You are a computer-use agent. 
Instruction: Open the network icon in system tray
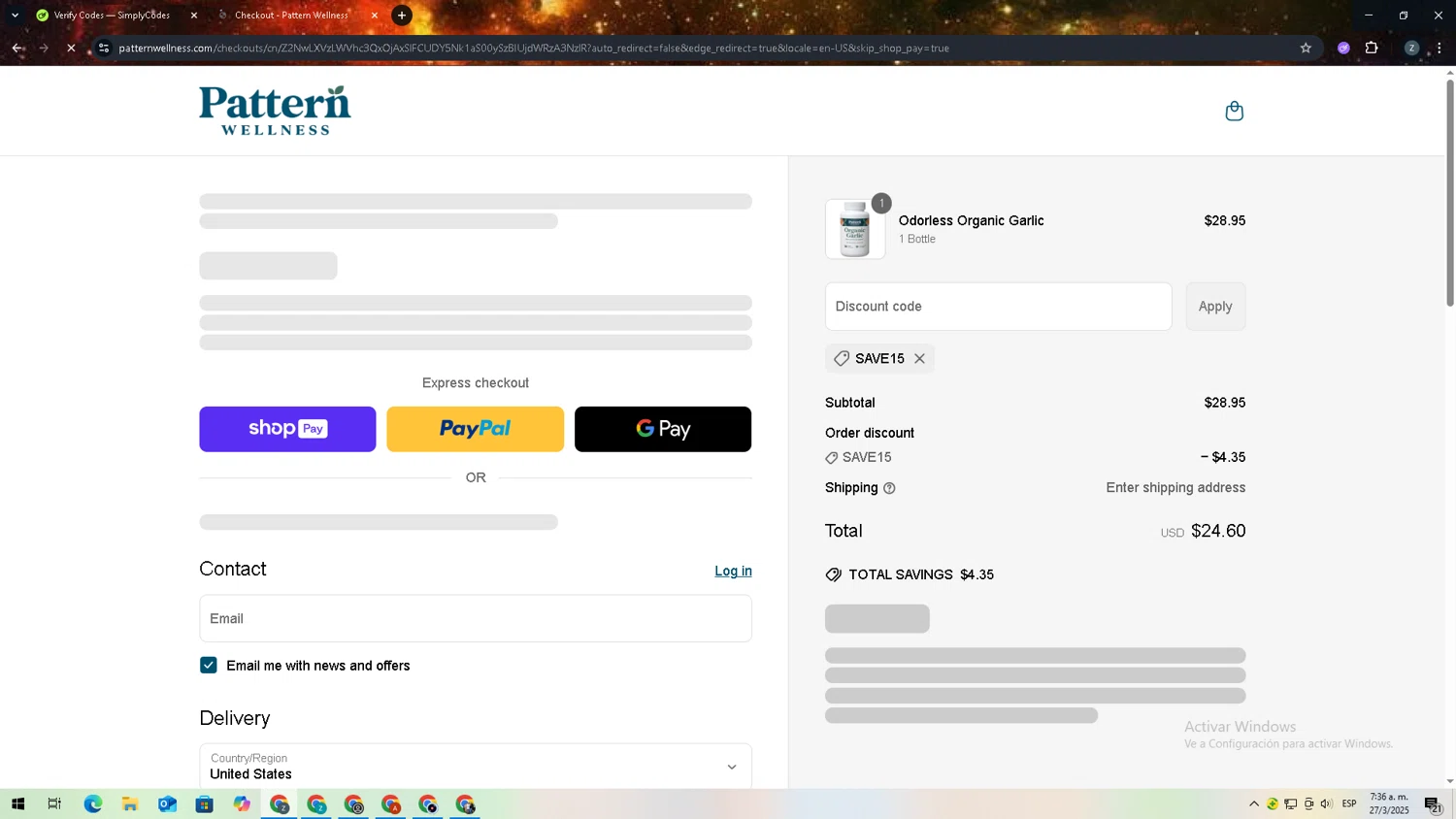click(1291, 804)
